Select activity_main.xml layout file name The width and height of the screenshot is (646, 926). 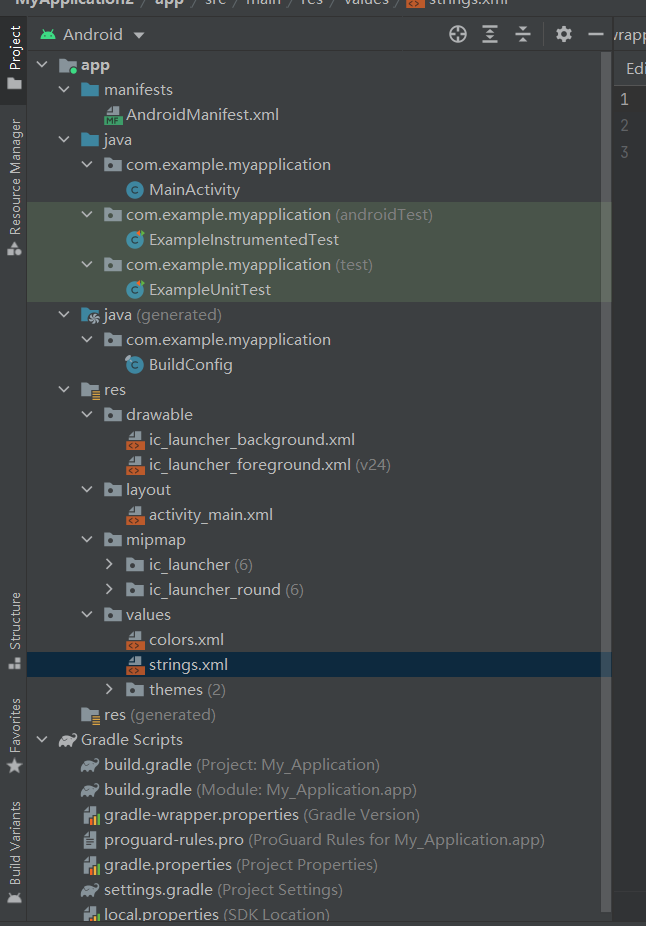[x=211, y=515]
